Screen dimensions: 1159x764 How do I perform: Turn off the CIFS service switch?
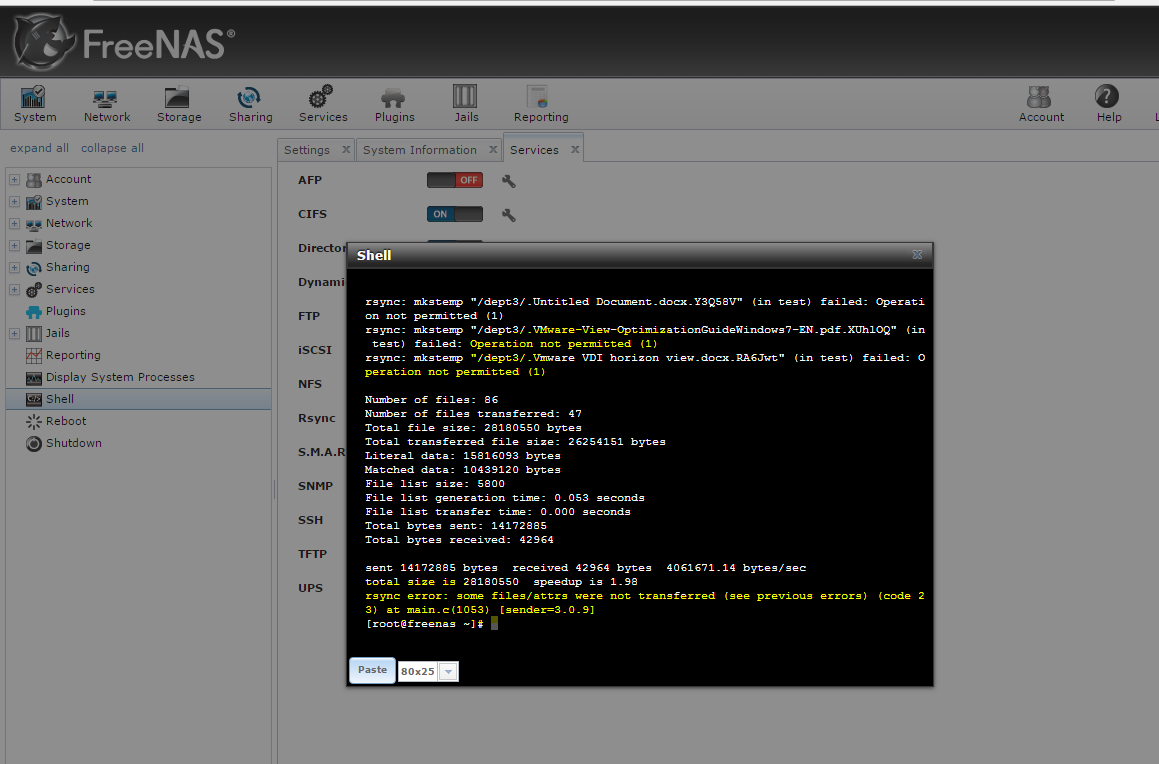tap(455, 214)
